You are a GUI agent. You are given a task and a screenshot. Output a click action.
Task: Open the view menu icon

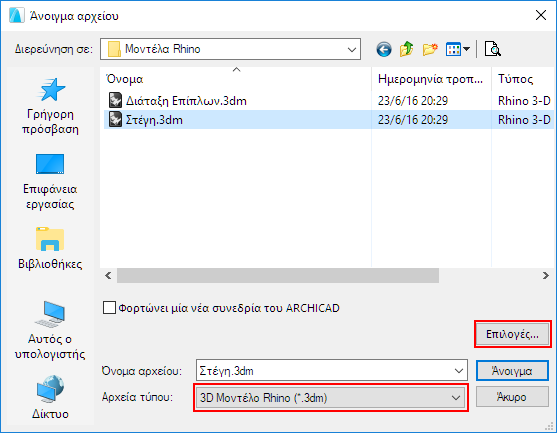(458, 49)
